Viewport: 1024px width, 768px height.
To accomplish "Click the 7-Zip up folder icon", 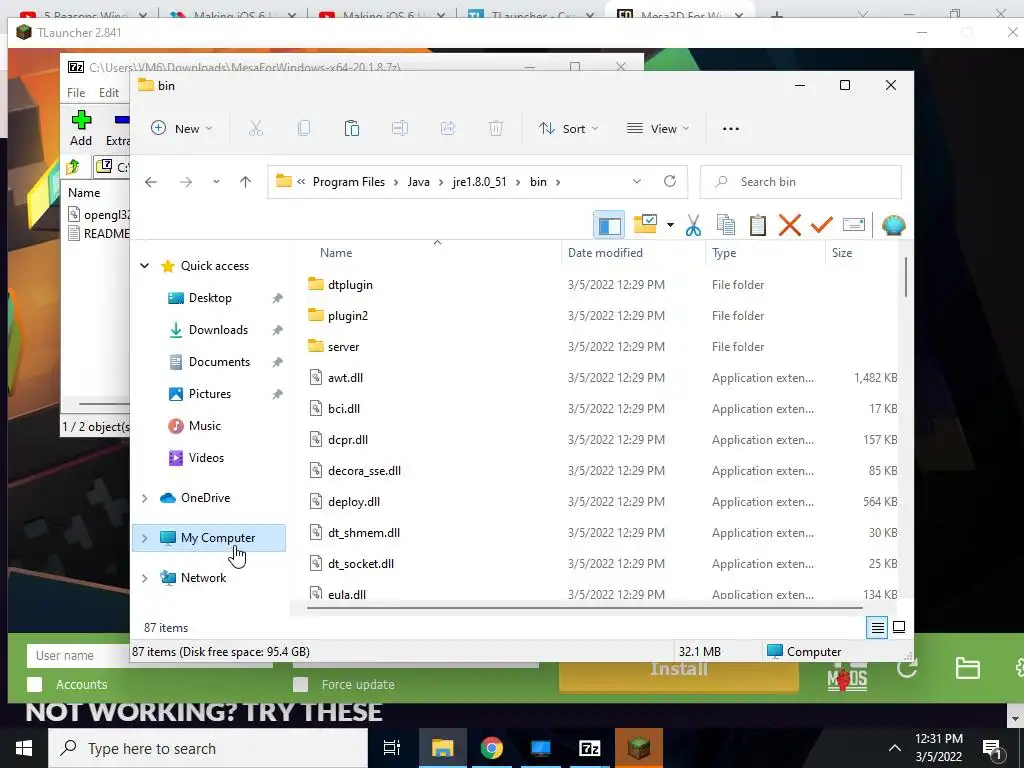I will click(x=72, y=167).
